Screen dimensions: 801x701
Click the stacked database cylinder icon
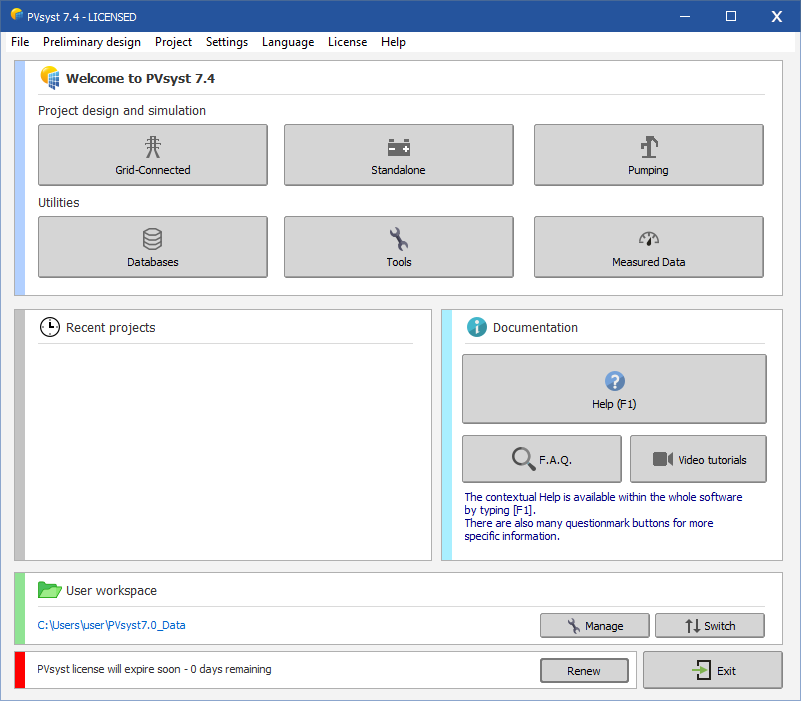click(x=153, y=239)
